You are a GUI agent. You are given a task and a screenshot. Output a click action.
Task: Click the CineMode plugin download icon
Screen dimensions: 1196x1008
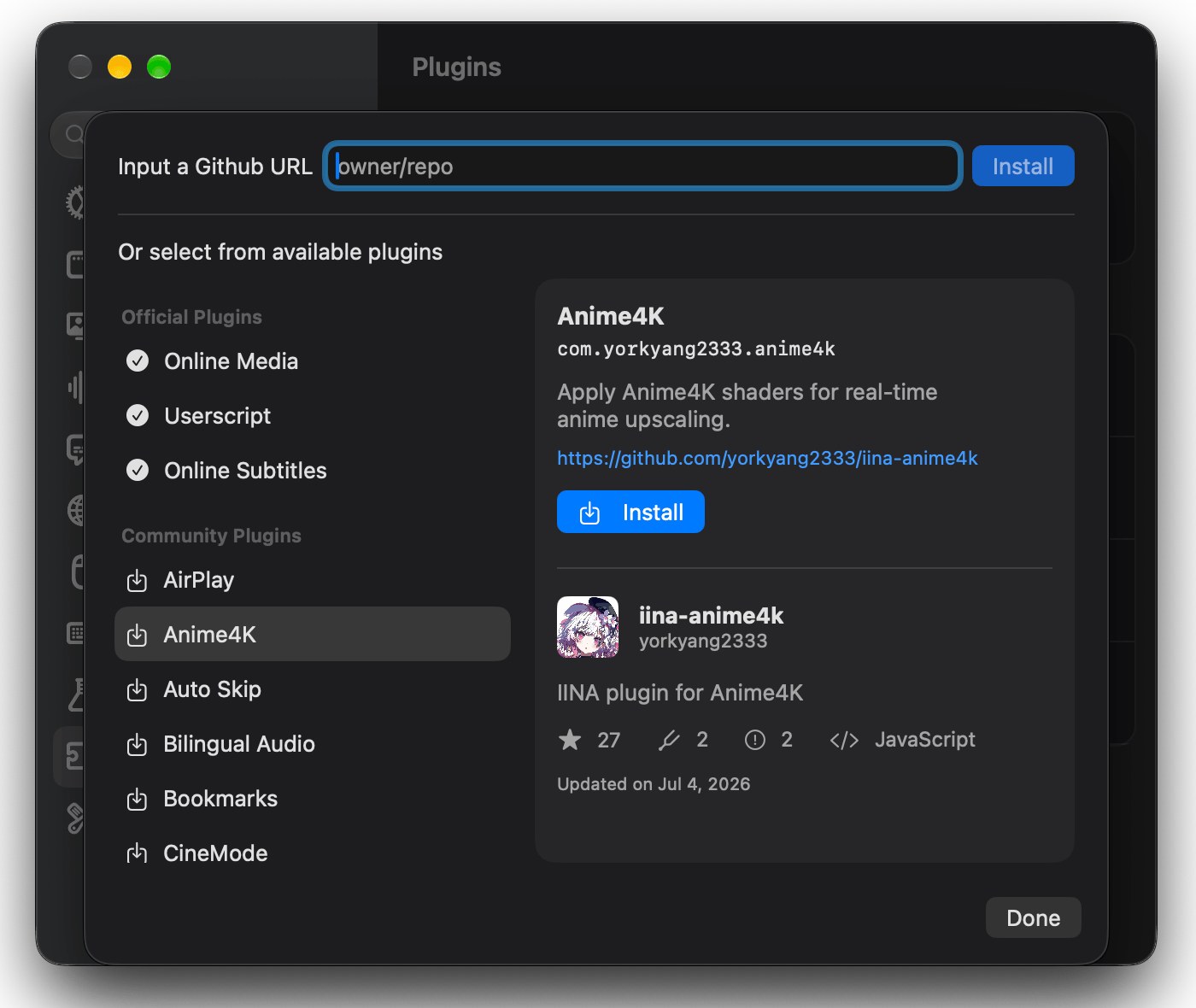click(x=137, y=853)
